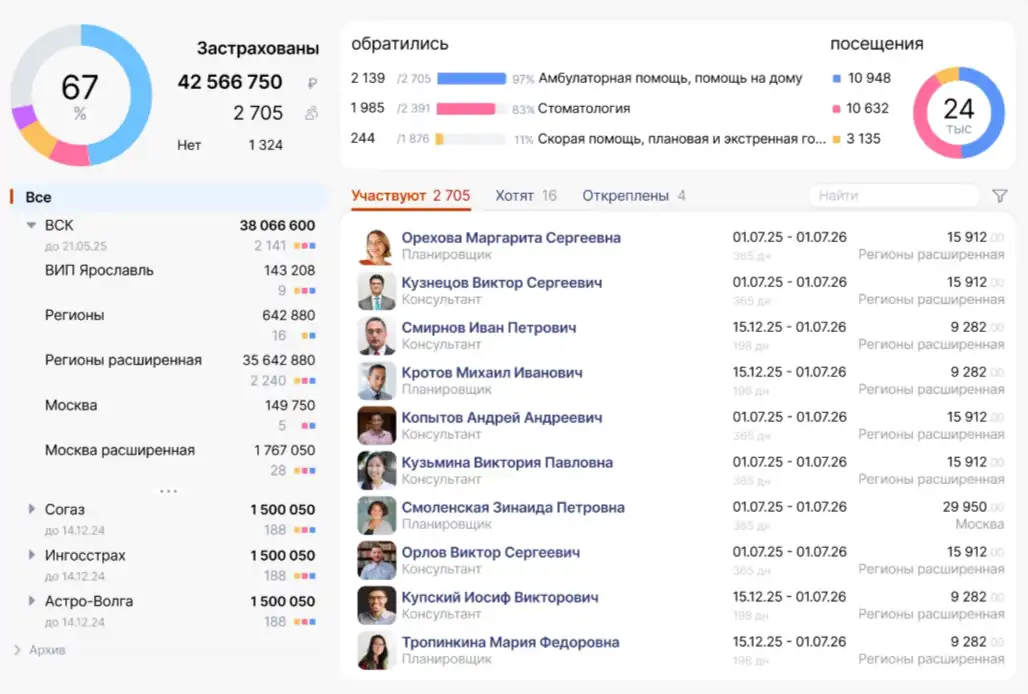Open Тропинкина Мария Федоровна's avatar photo
The width and height of the screenshot is (1028, 694).
pyautogui.click(x=376, y=651)
